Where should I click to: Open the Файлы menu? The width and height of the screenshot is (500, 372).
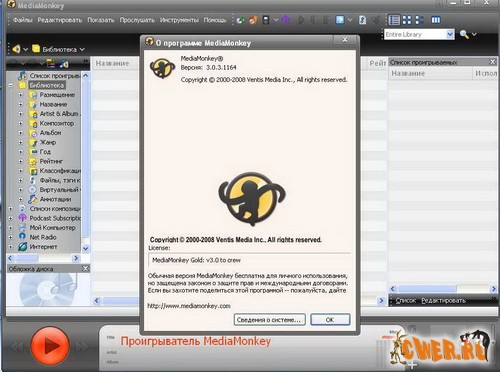[23, 20]
